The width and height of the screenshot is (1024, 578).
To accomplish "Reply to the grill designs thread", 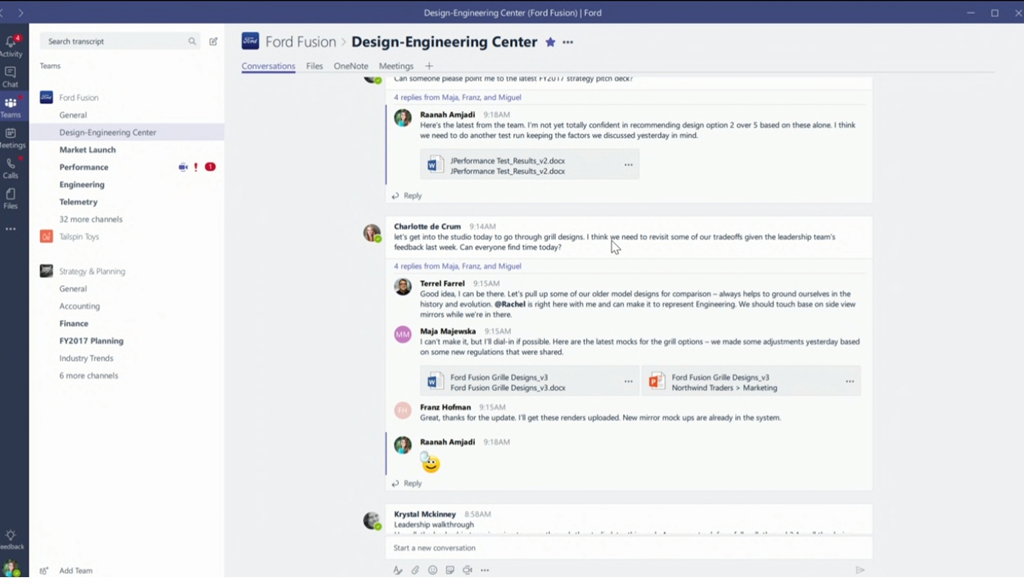I will pyautogui.click(x=412, y=483).
